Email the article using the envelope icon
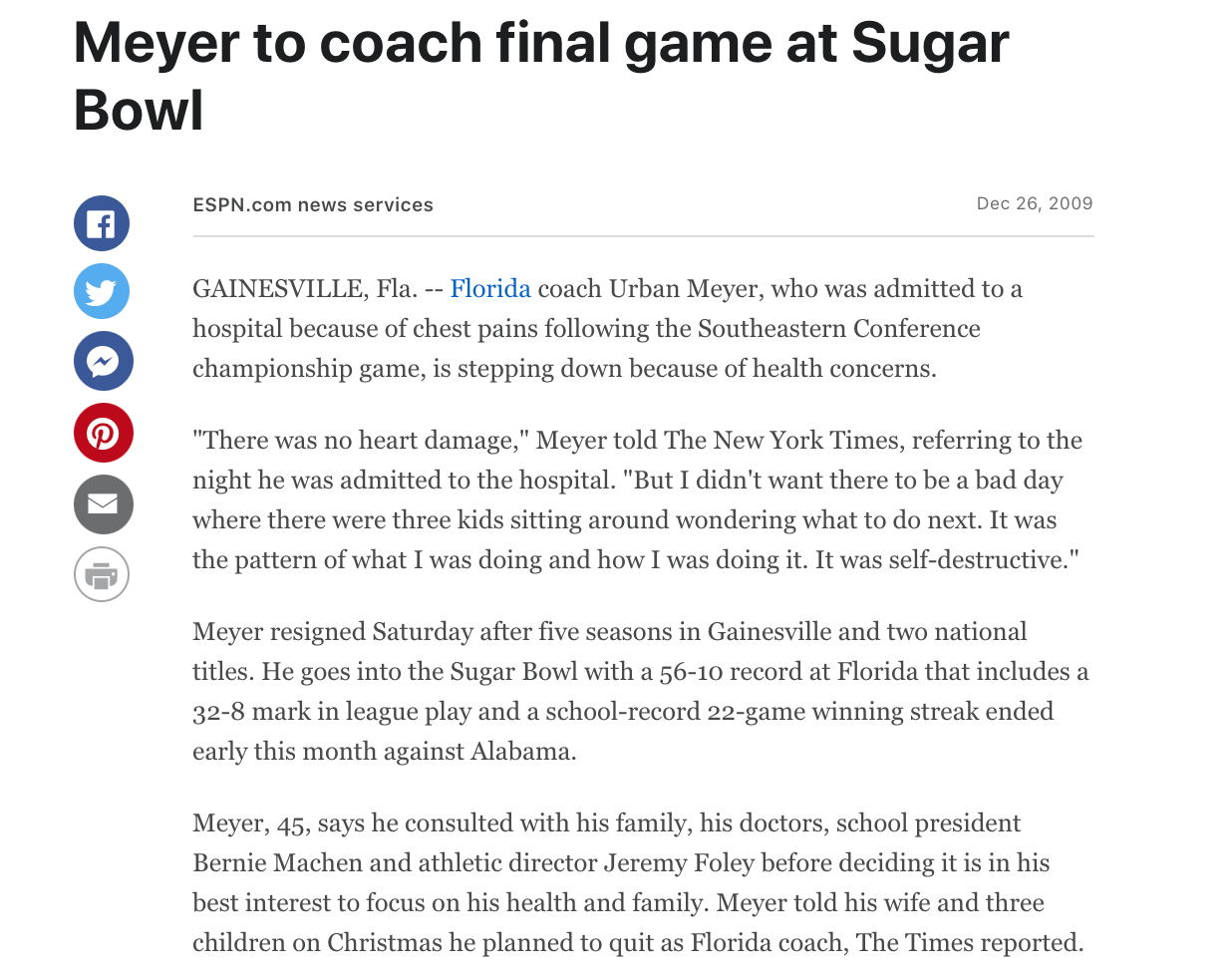 pyautogui.click(x=103, y=504)
